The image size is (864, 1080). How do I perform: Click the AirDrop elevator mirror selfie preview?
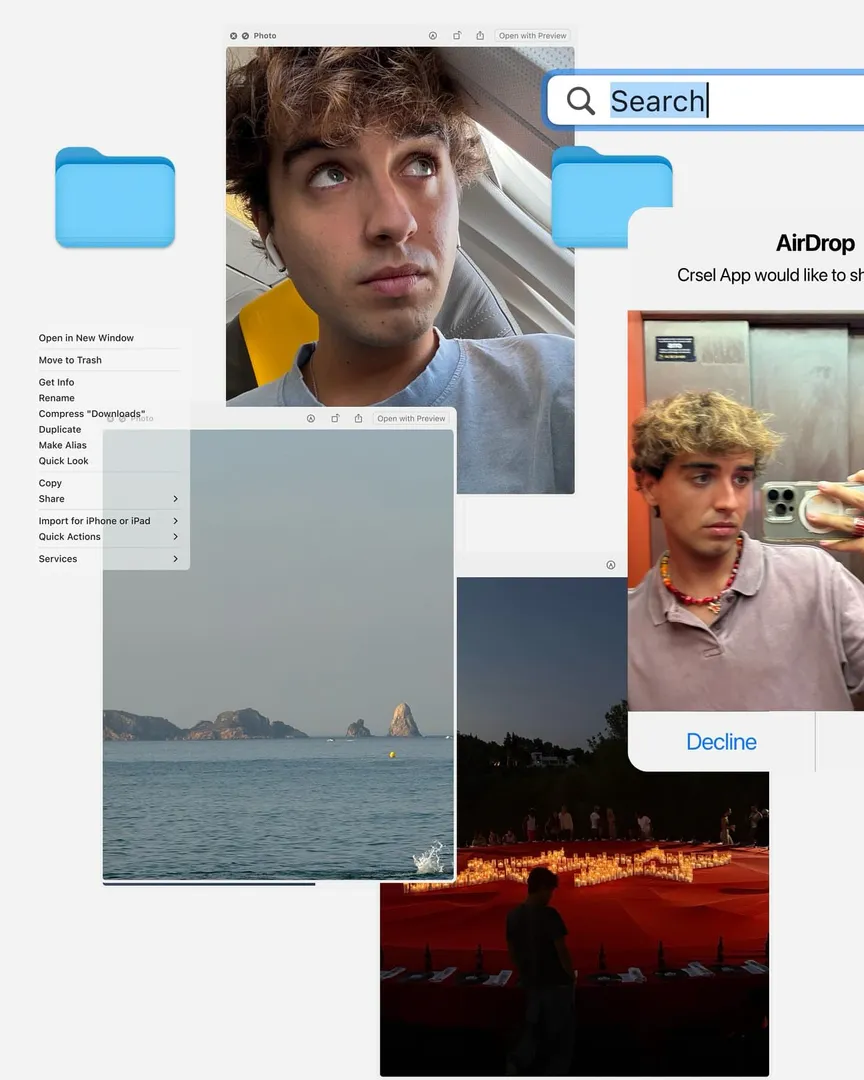click(x=745, y=510)
